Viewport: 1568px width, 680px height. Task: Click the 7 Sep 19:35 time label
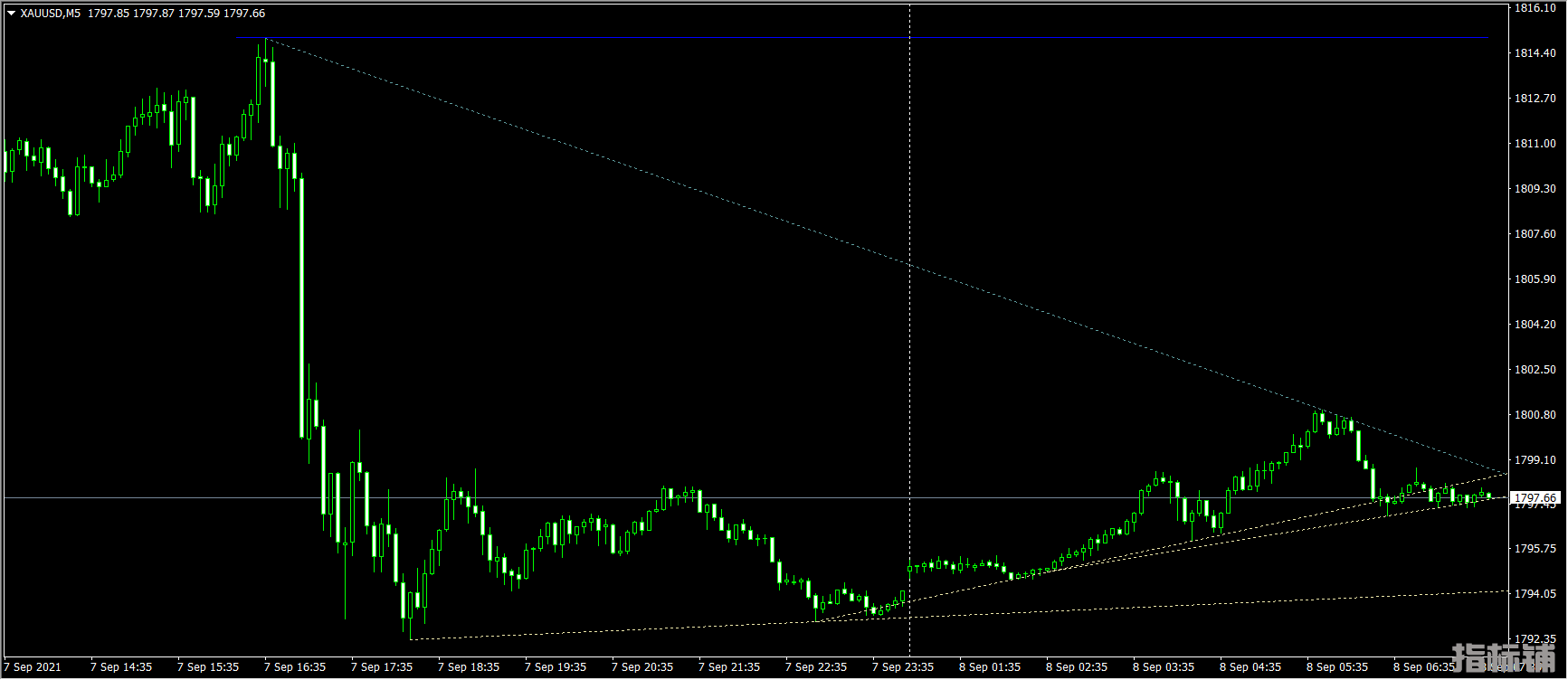point(556,667)
